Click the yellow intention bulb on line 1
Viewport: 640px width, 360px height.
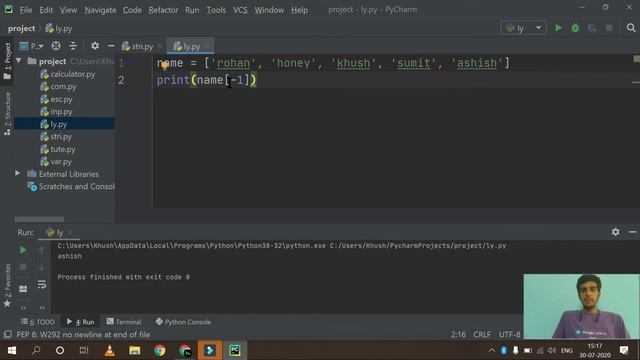click(164, 65)
